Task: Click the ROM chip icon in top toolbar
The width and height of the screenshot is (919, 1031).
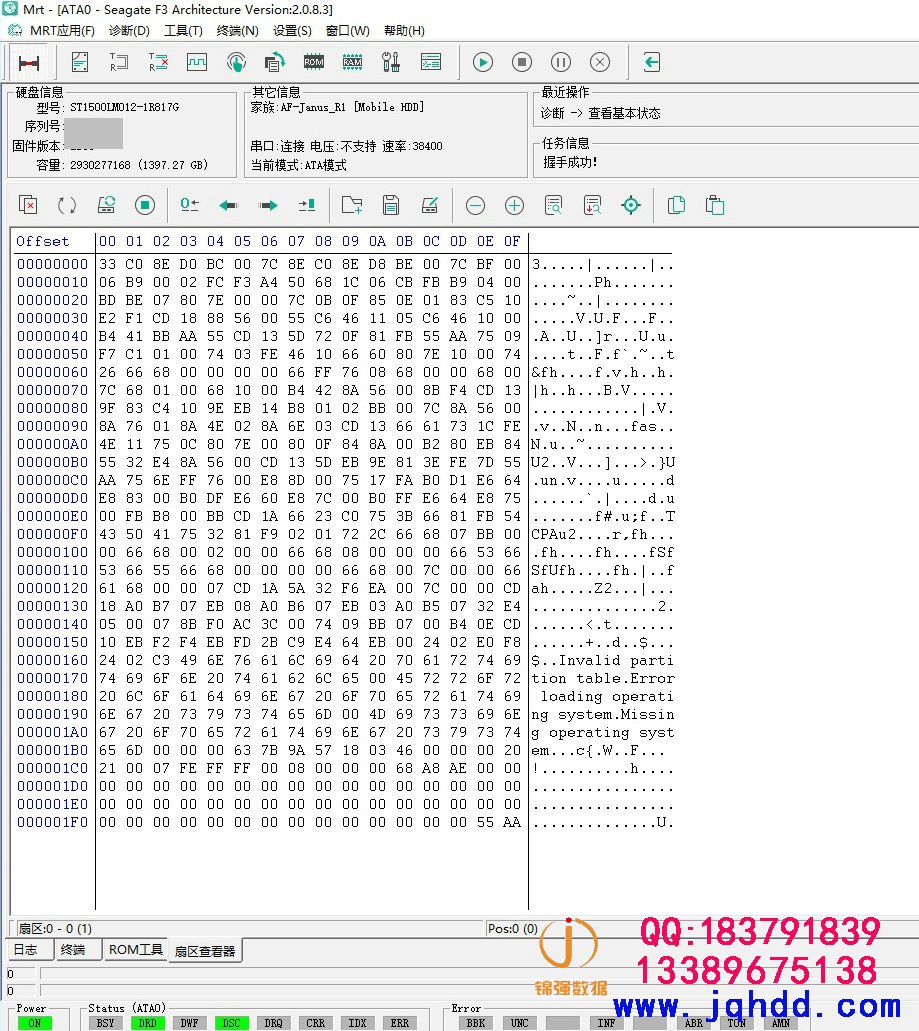Action: tap(314, 62)
